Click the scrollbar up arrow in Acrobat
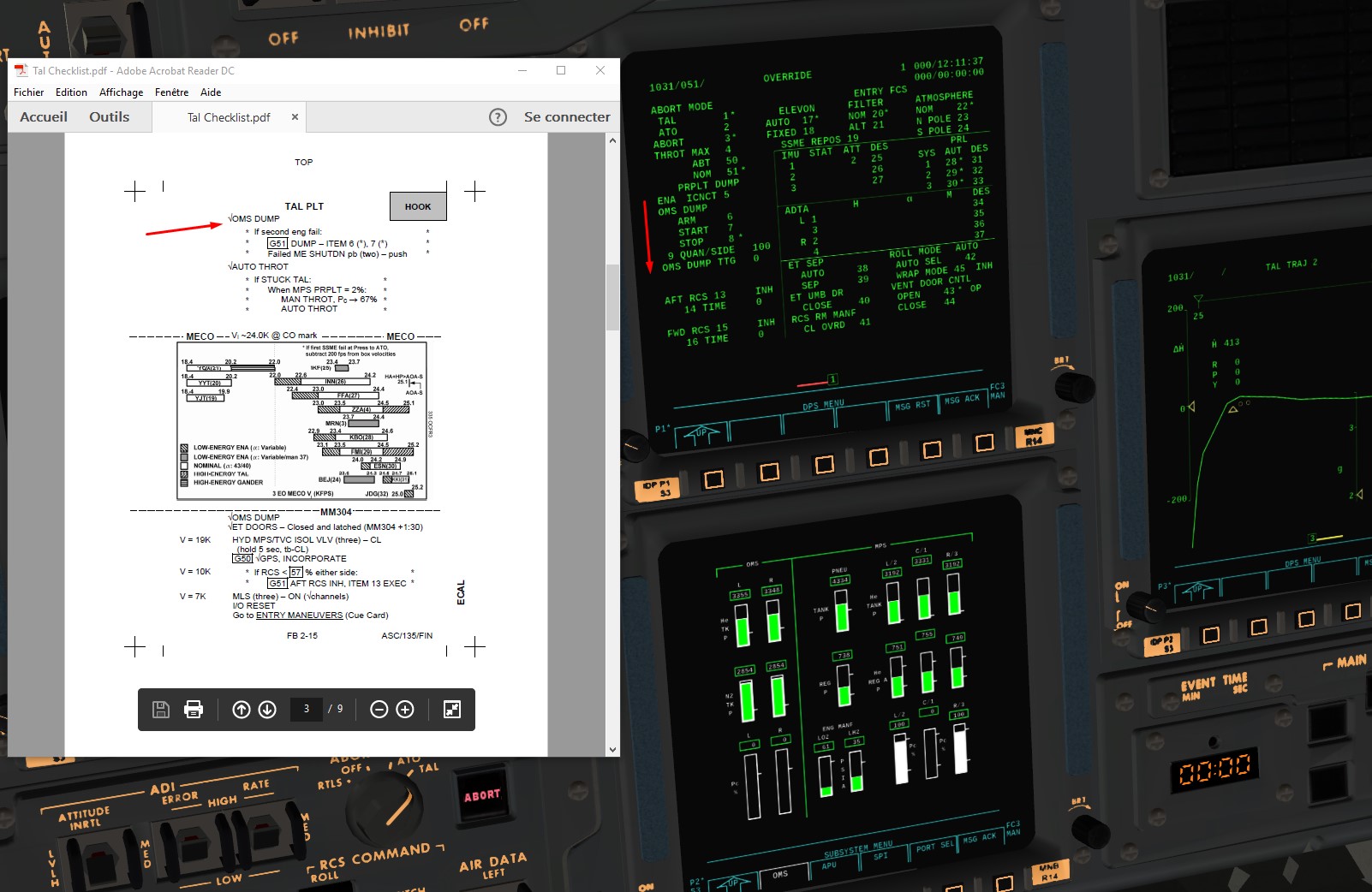This screenshot has width=1372, height=892. pos(612,140)
